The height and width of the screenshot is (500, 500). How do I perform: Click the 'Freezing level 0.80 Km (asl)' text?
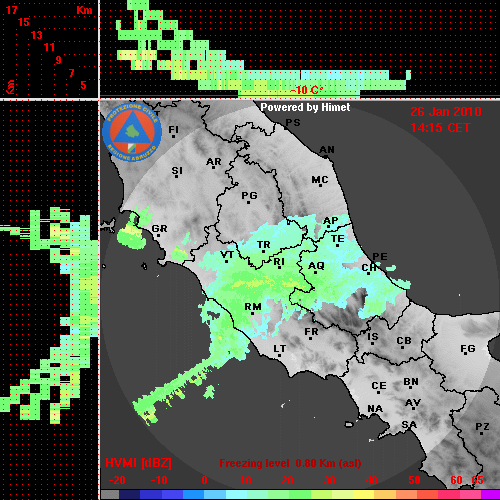[290, 463]
